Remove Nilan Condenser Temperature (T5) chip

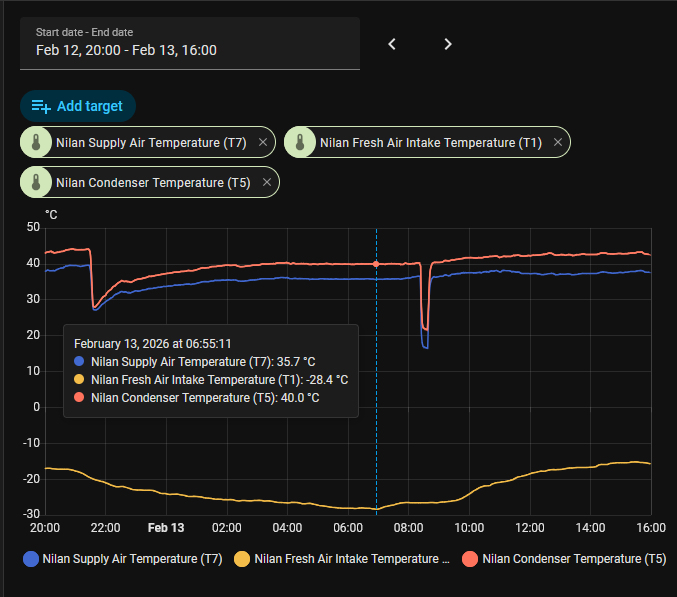click(267, 183)
